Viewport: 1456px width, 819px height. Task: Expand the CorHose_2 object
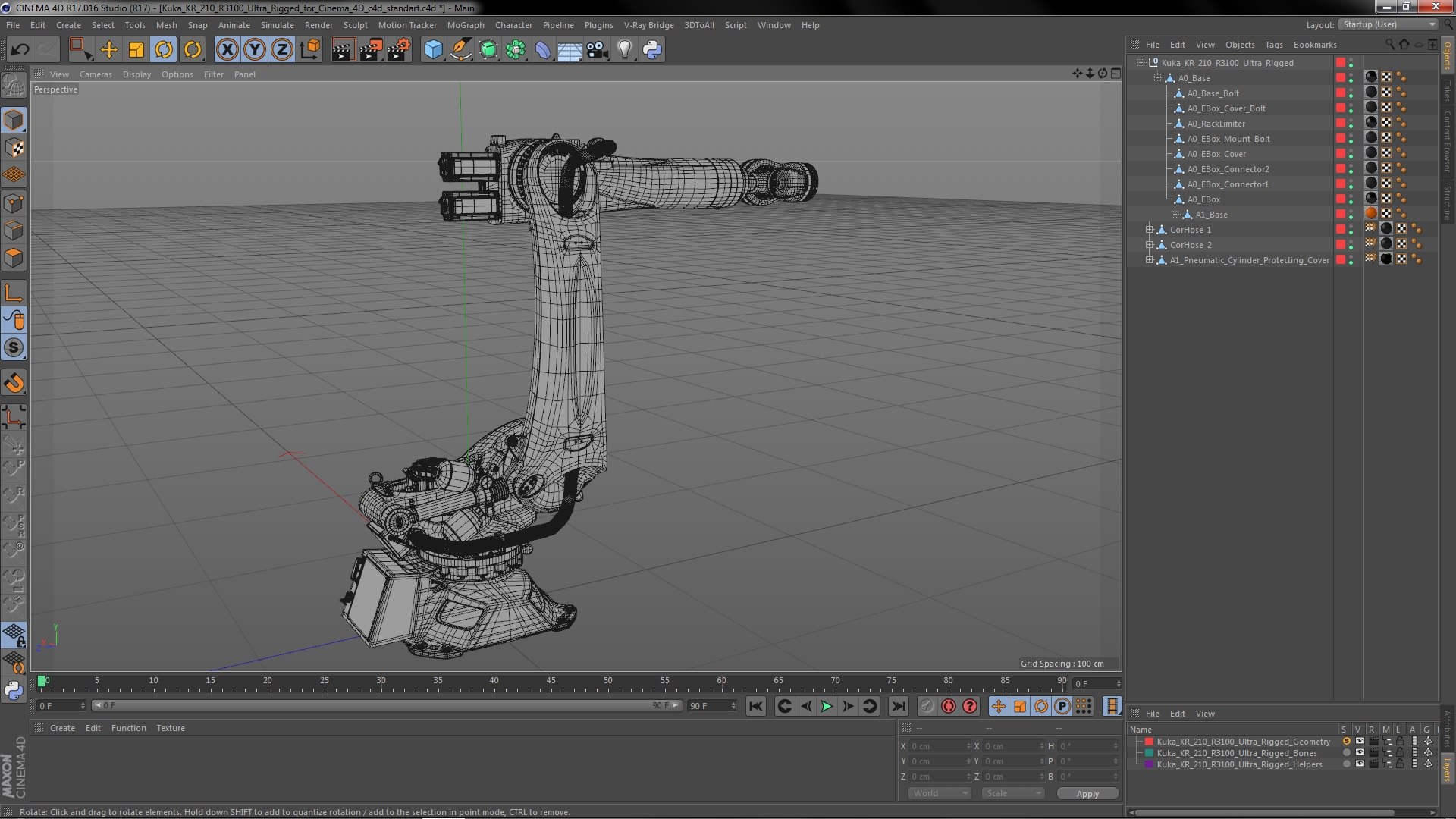tap(1150, 245)
